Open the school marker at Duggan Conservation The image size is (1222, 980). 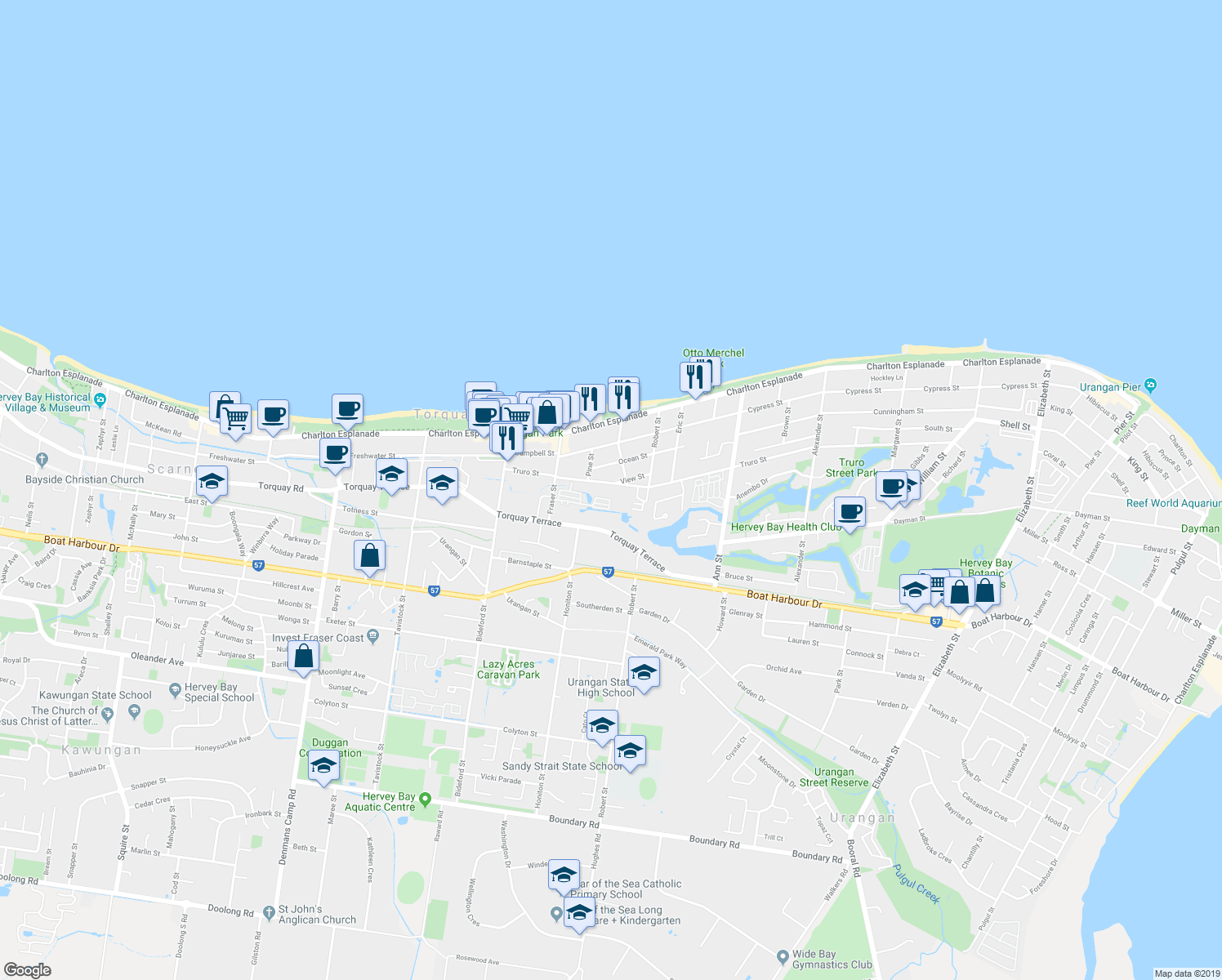tap(323, 766)
